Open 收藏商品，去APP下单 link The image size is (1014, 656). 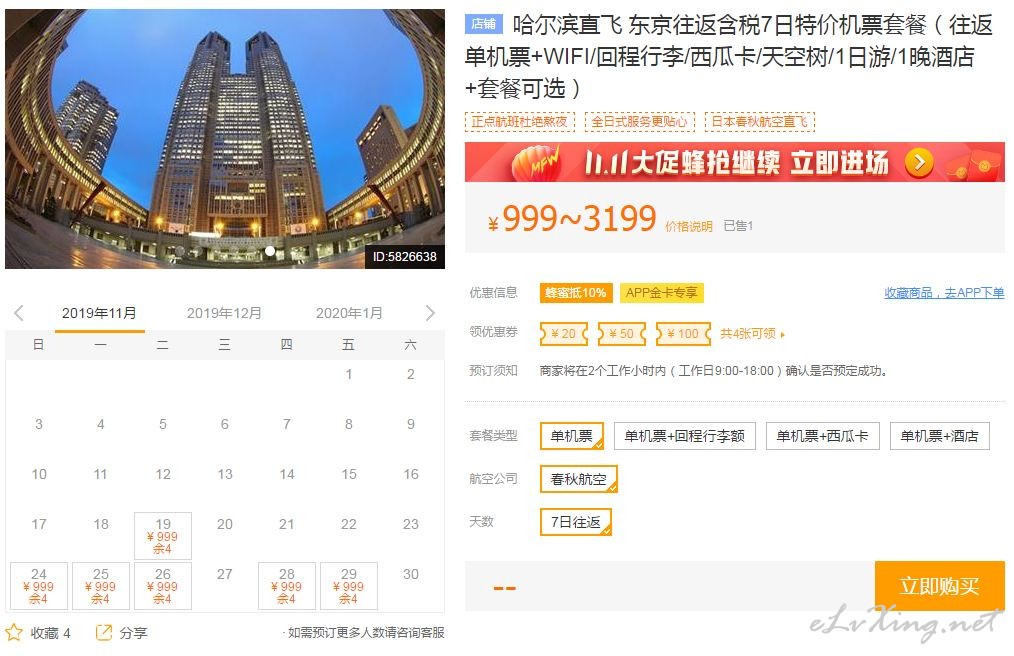tap(944, 293)
